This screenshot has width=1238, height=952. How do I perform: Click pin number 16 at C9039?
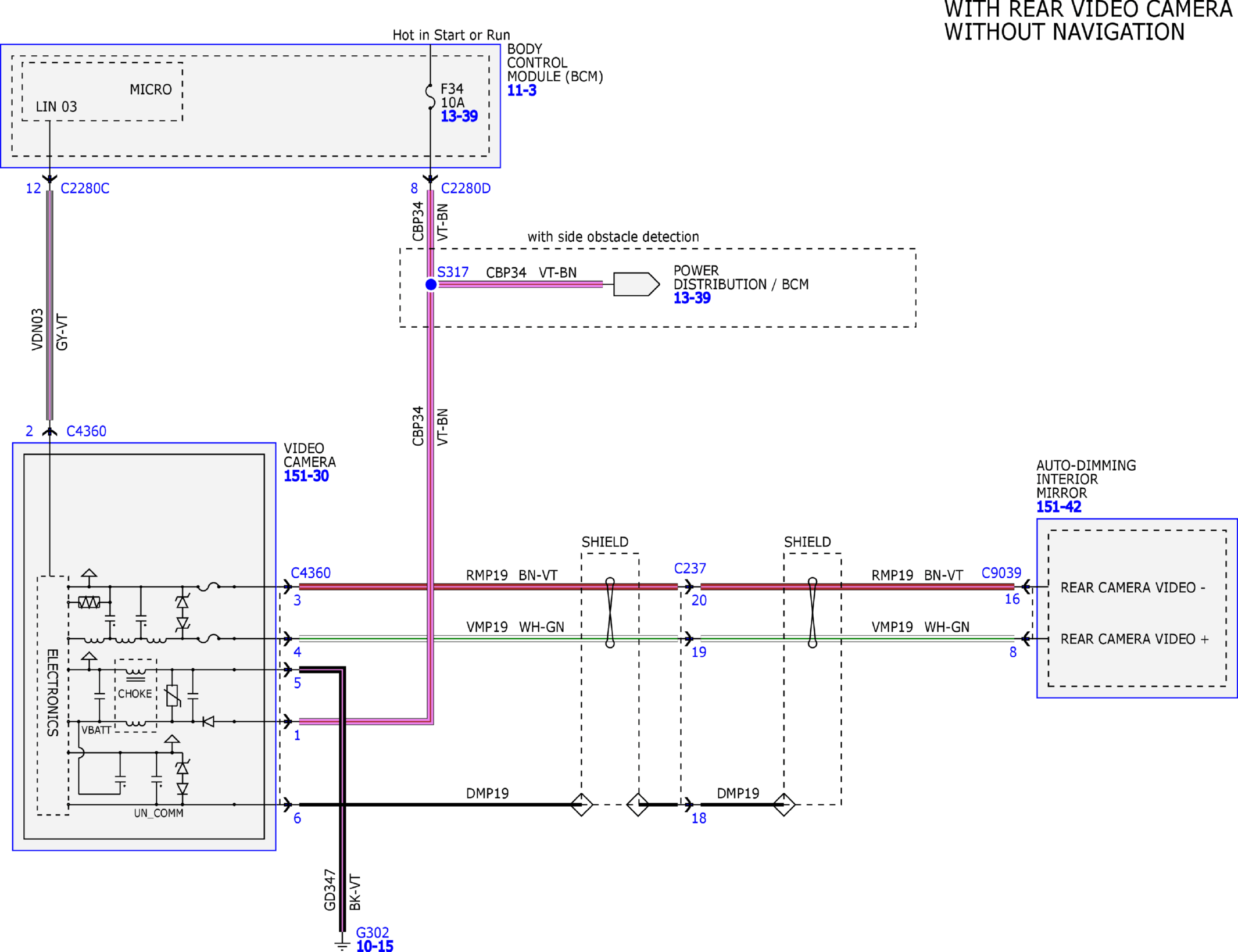1012,599
